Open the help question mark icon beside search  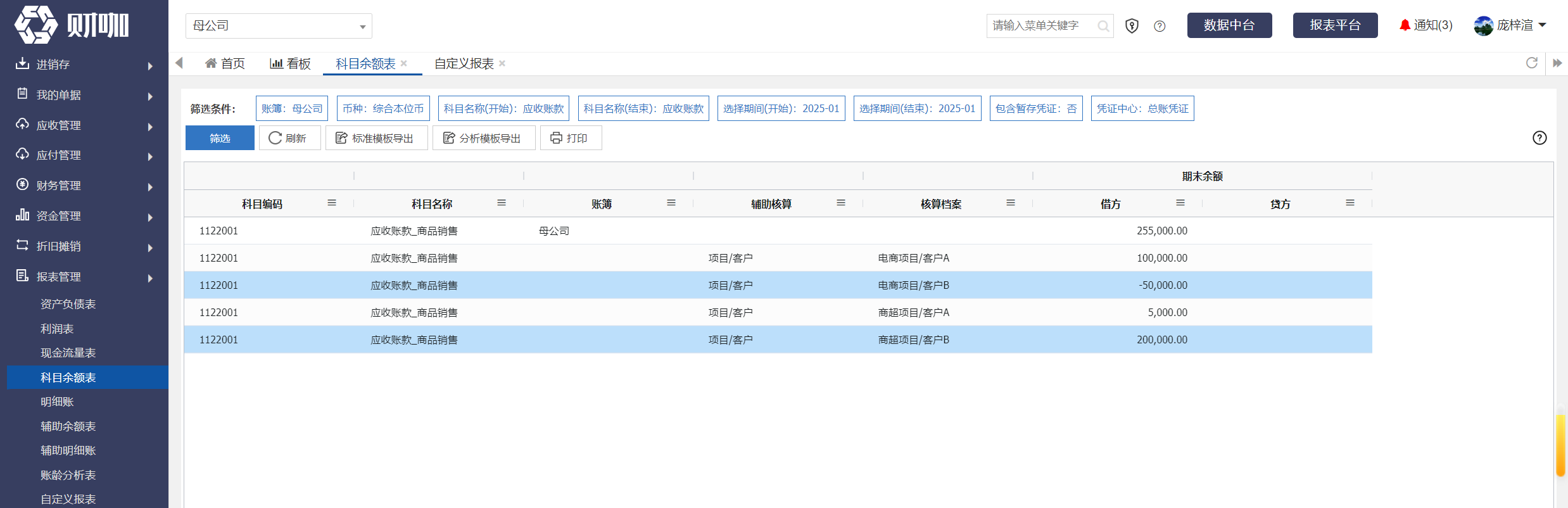(x=1160, y=26)
